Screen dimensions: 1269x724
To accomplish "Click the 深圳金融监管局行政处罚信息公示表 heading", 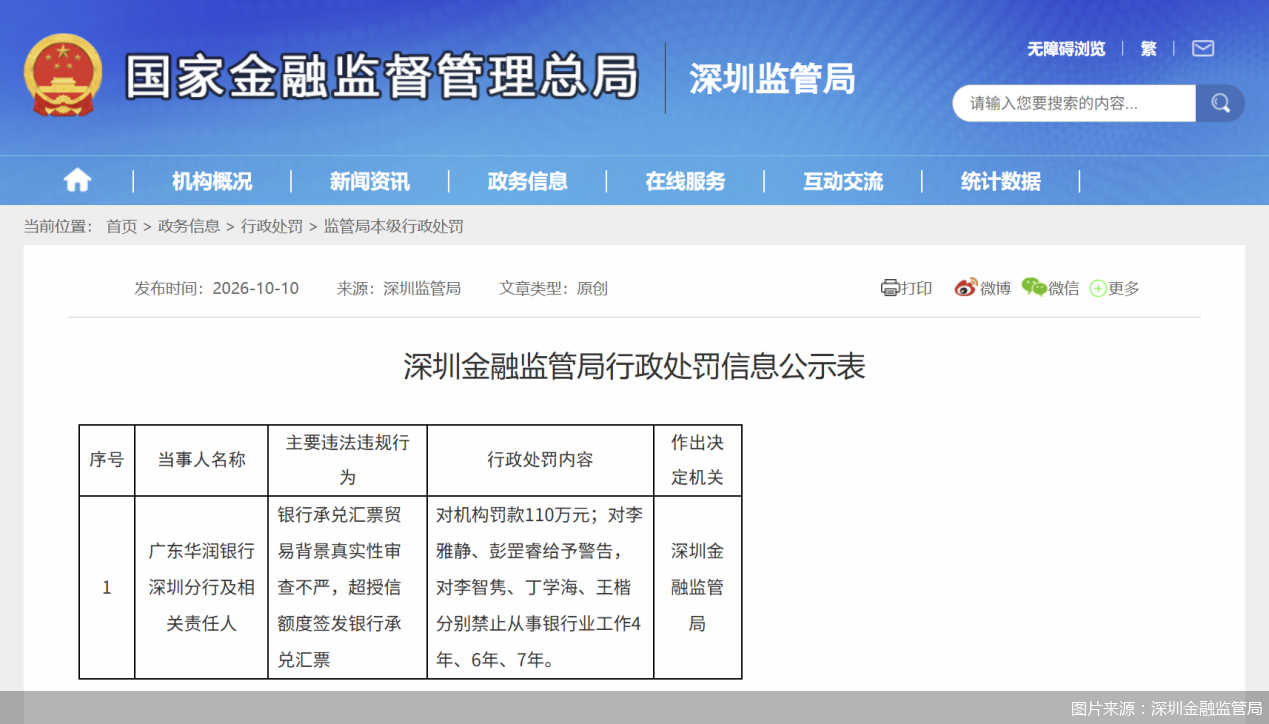I will tap(634, 366).
